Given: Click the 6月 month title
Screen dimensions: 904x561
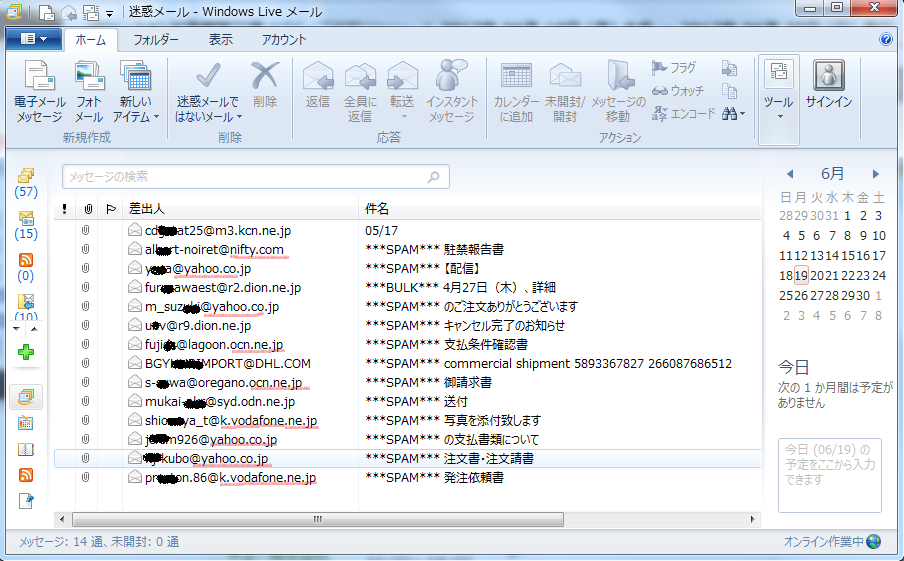Looking at the screenshot, I should [833, 174].
